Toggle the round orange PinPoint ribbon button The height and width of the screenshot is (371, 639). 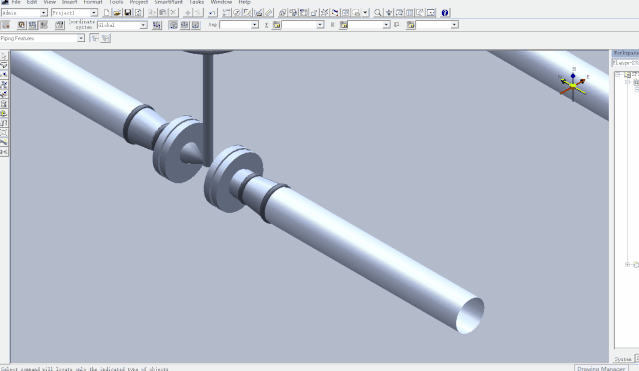[x=22, y=25]
